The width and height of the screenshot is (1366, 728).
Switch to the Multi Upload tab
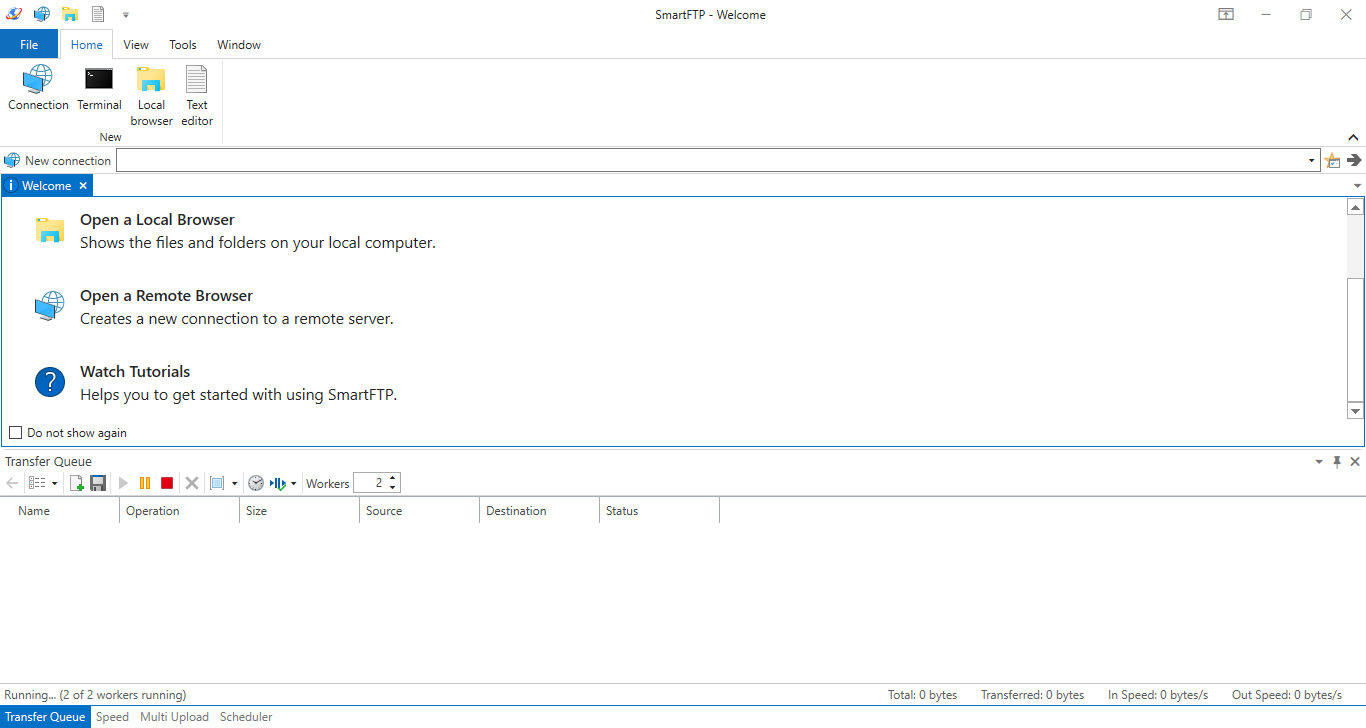[x=174, y=717]
